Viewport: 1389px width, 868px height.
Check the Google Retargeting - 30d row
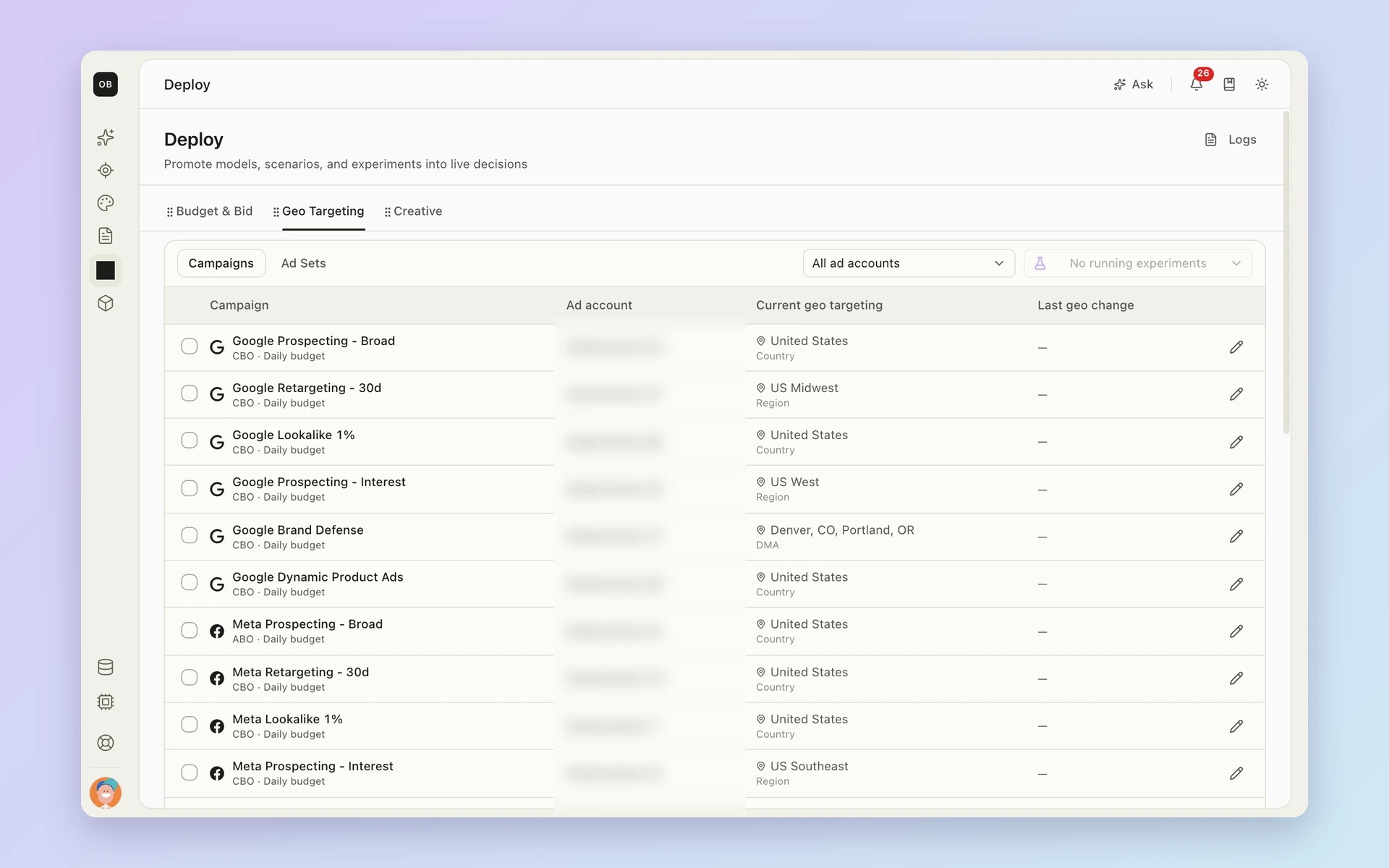(x=190, y=393)
